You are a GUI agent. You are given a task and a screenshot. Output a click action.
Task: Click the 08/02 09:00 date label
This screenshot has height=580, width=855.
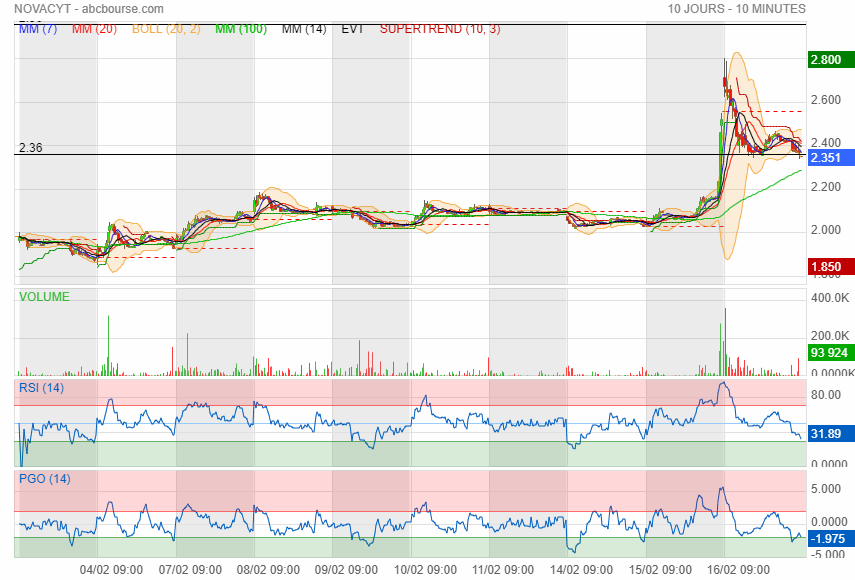[x=268, y=570]
